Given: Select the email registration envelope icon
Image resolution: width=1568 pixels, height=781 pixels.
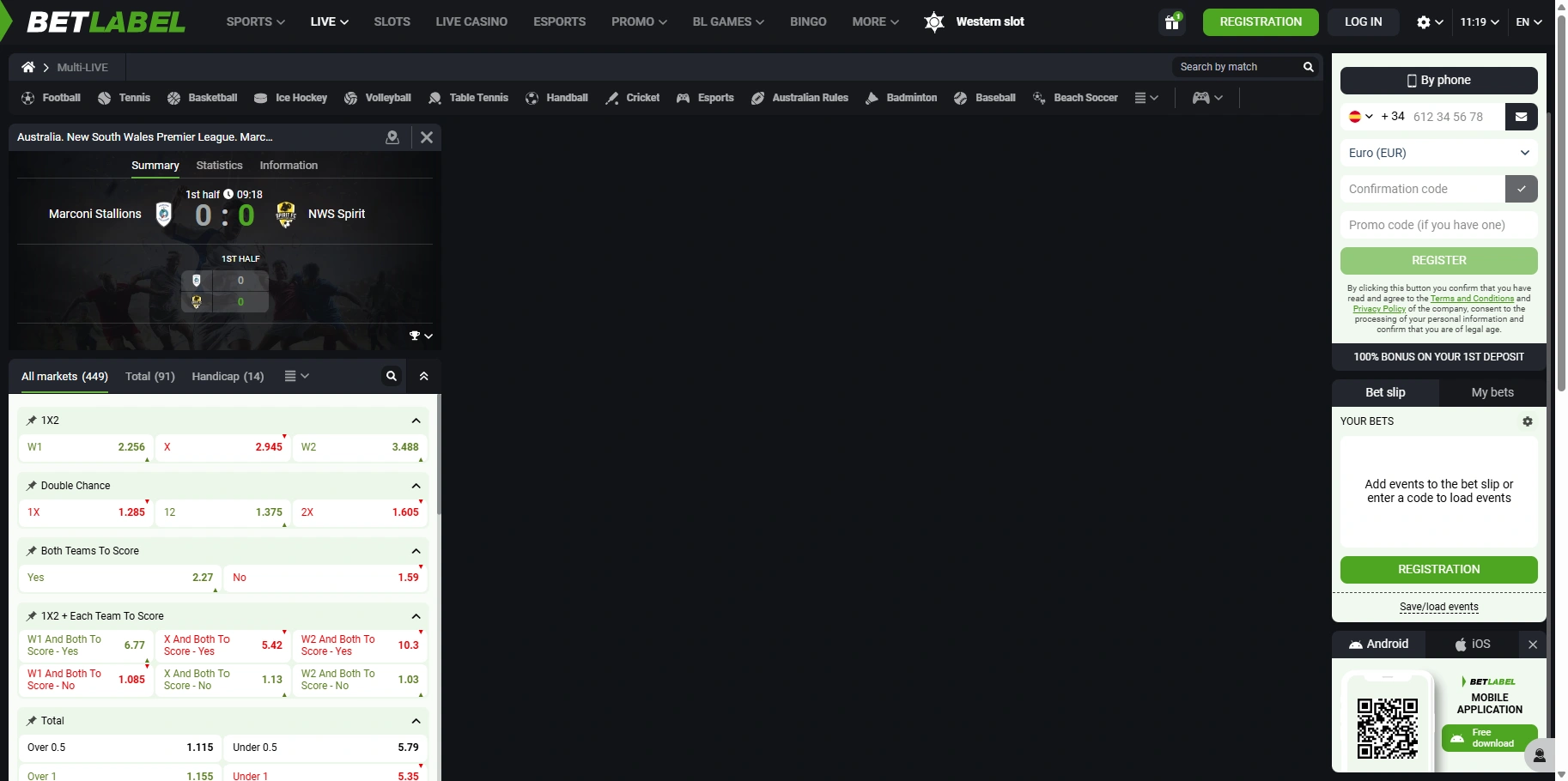Looking at the screenshot, I should [x=1521, y=117].
